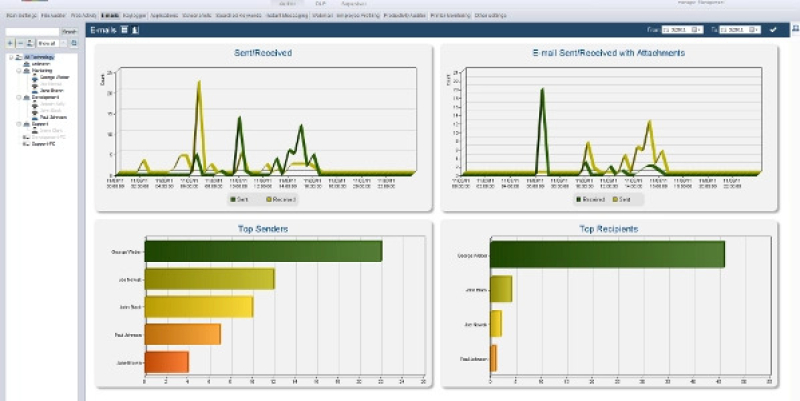Click the Search button beside search box
This screenshot has width=800, height=401.
[69, 32]
